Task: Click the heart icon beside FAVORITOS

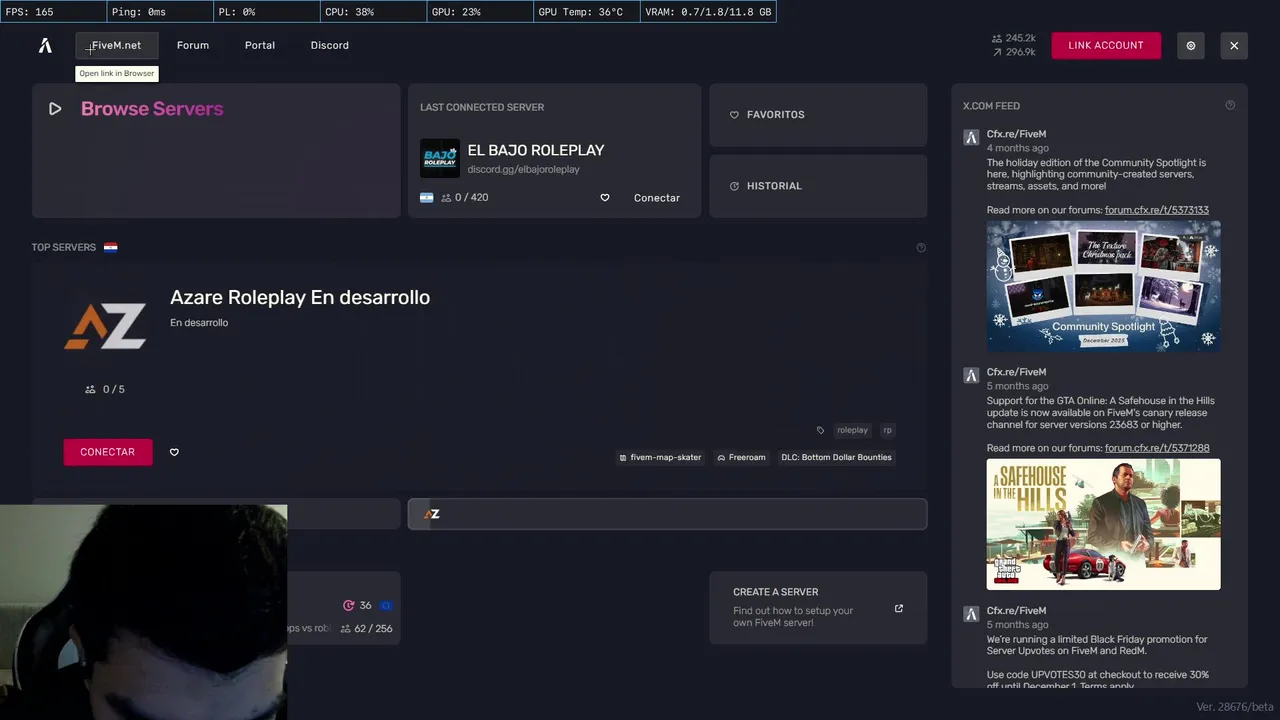Action: tap(734, 115)
